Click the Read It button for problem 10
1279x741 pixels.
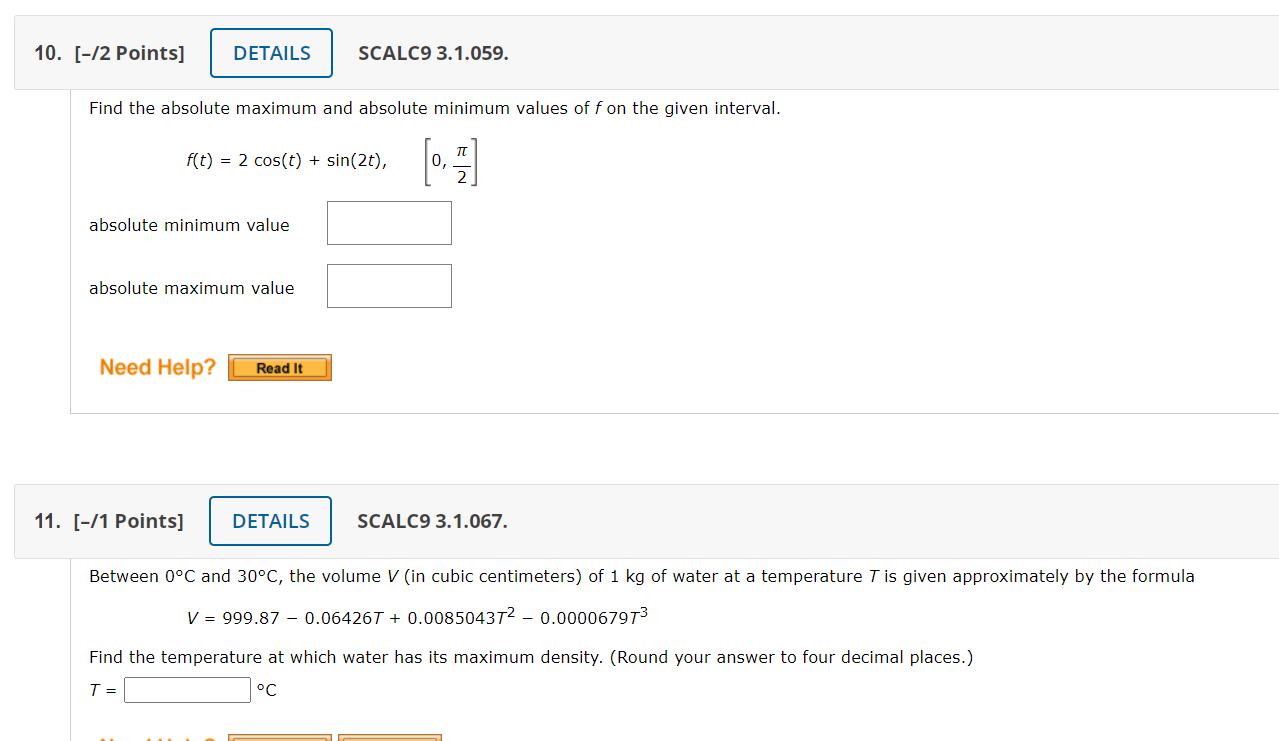(x=279, y=367)
